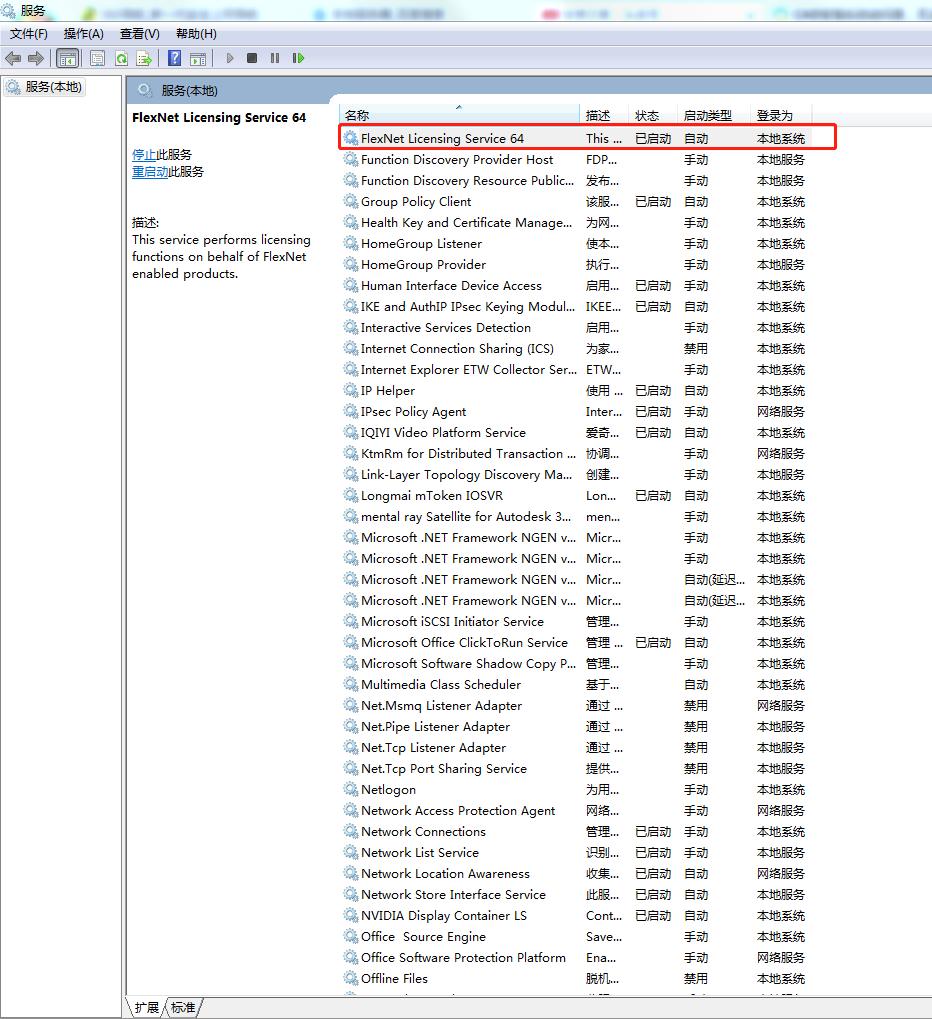Sort services by the 名称 column header
The image size is (932, 1019).
(357, 115)
